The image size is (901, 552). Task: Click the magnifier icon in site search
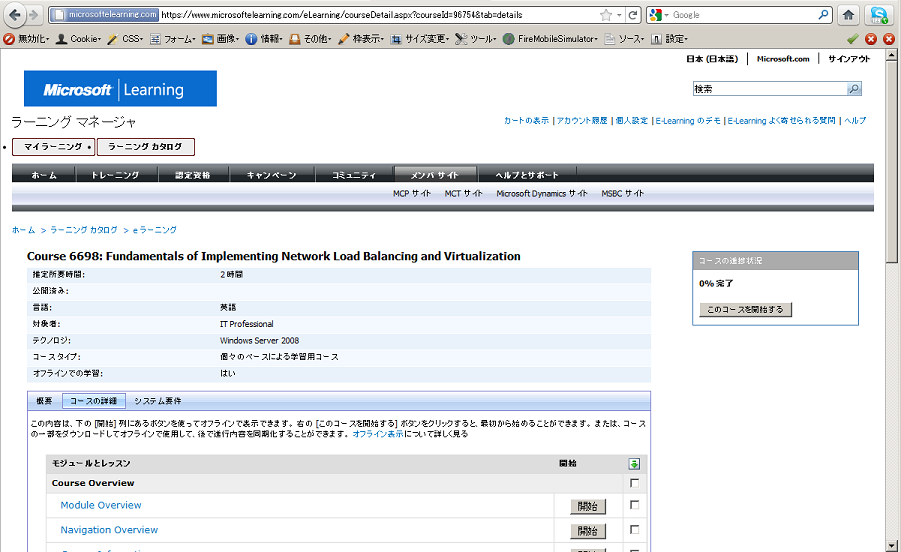click(853, 89)
